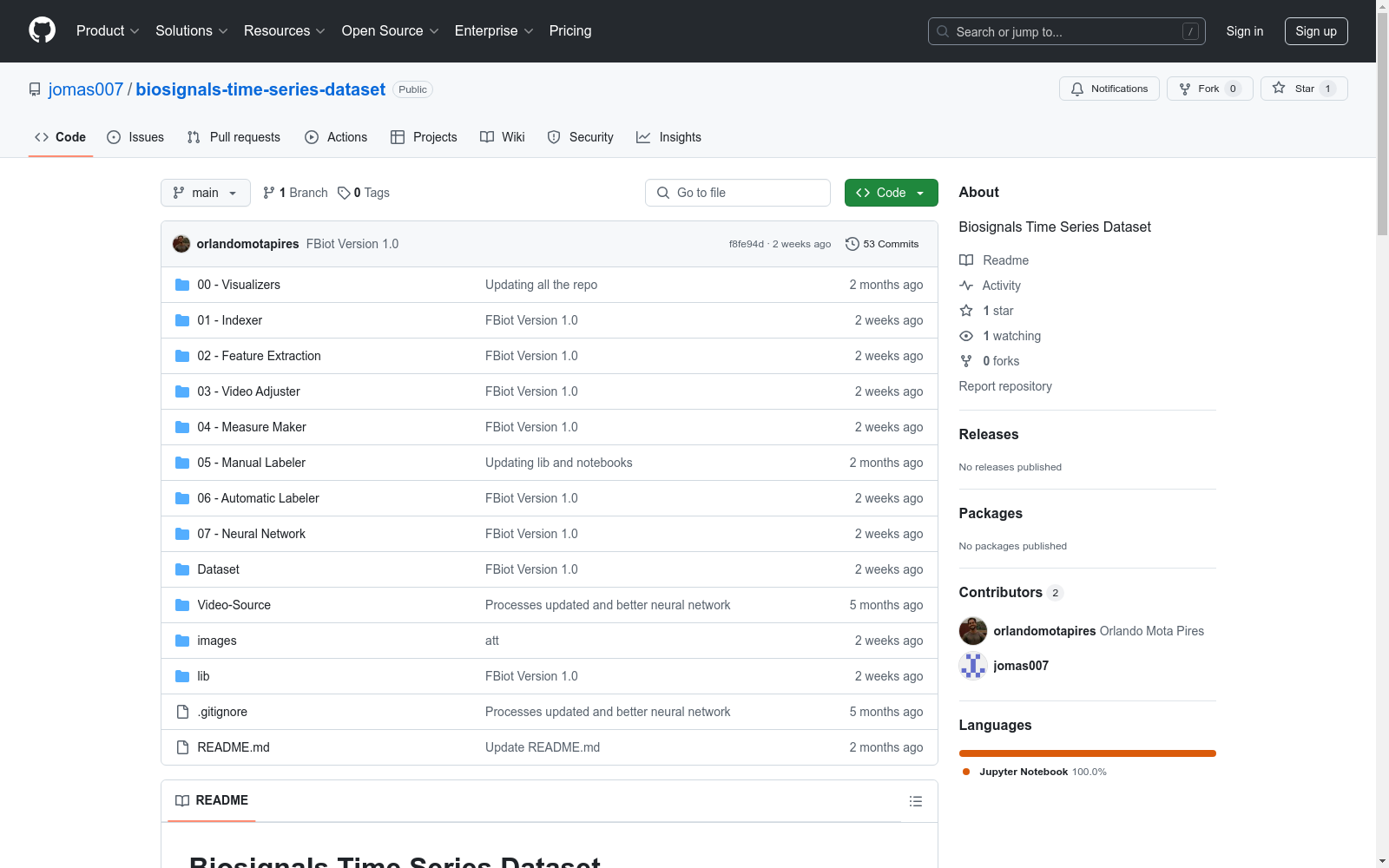Click the folder icon beside 07 - Neural Network
Image resolution: width=1389 pixels, height=868 pixels.
182,534
